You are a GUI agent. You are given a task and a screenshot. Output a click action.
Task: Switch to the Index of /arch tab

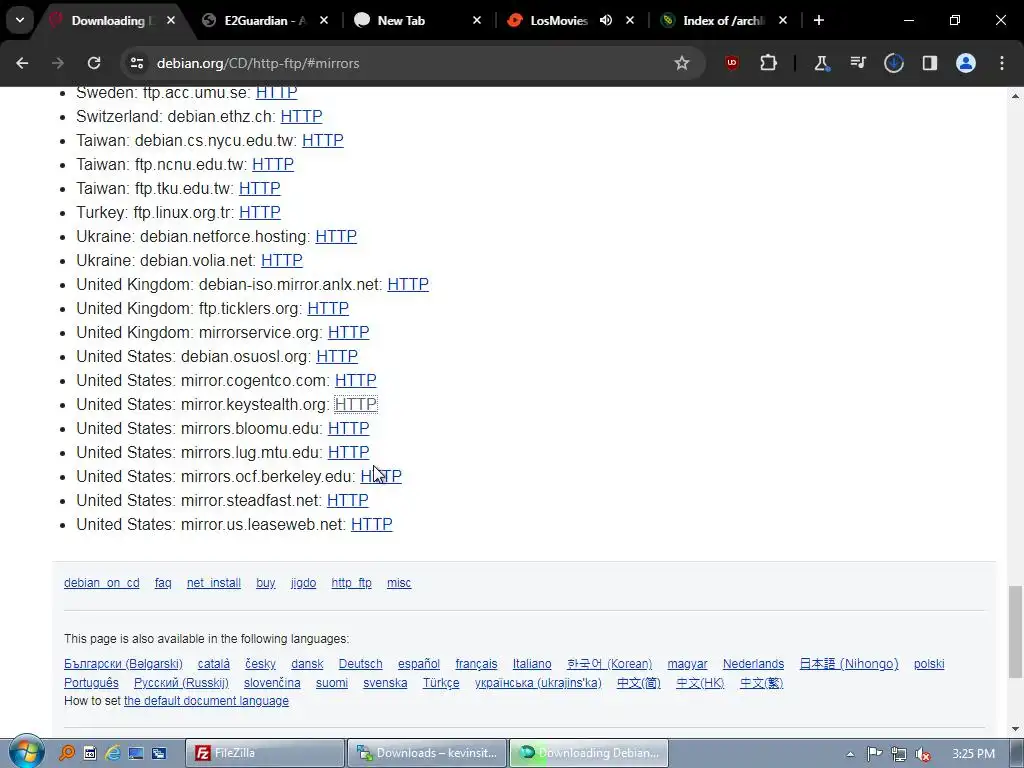click(723, 20)
